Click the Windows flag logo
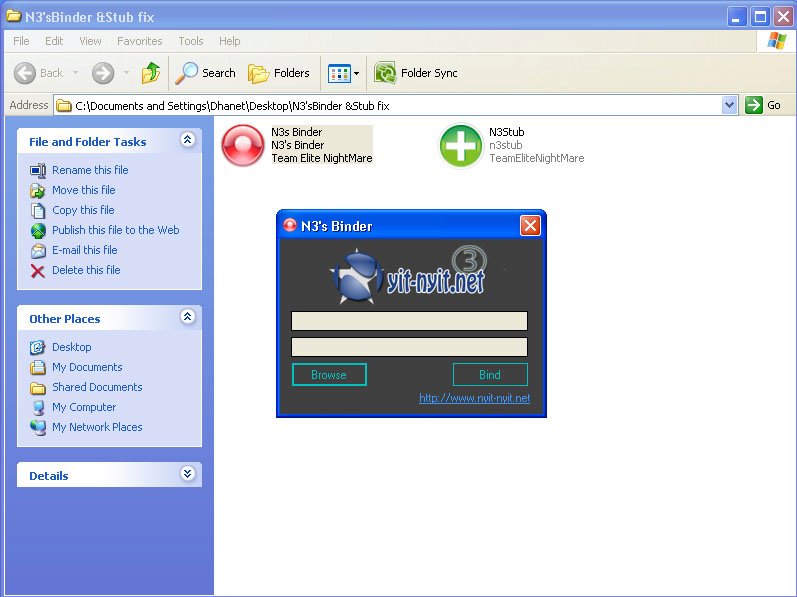 776,41
